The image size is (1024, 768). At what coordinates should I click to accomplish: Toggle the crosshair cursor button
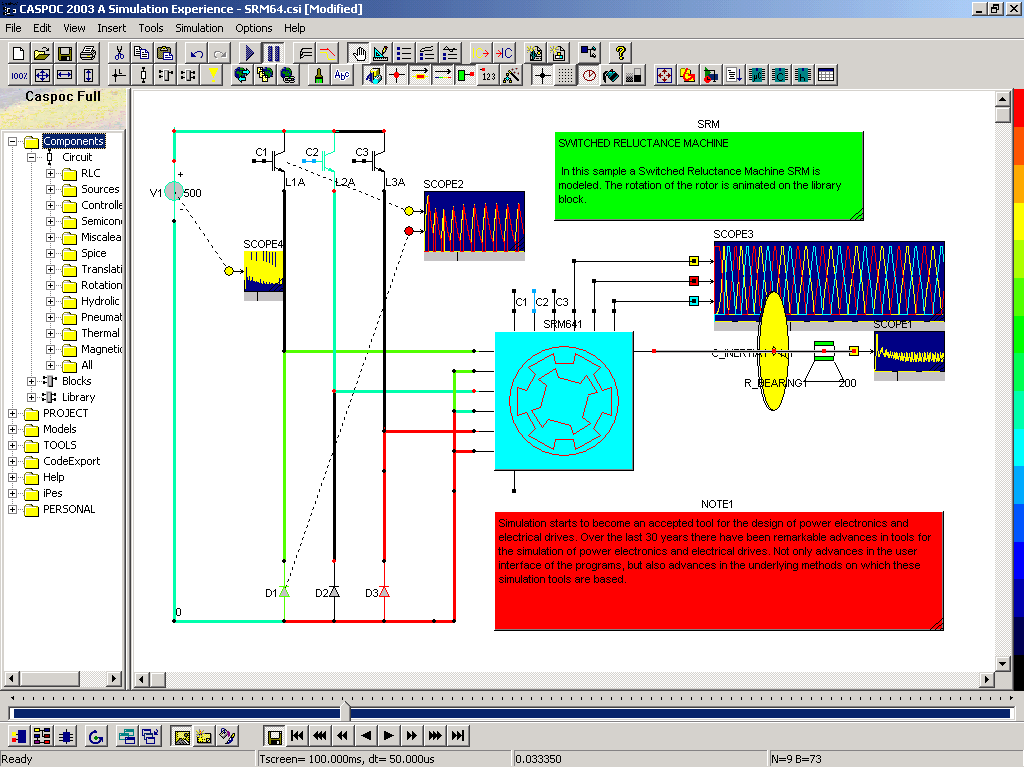[543, 75]
